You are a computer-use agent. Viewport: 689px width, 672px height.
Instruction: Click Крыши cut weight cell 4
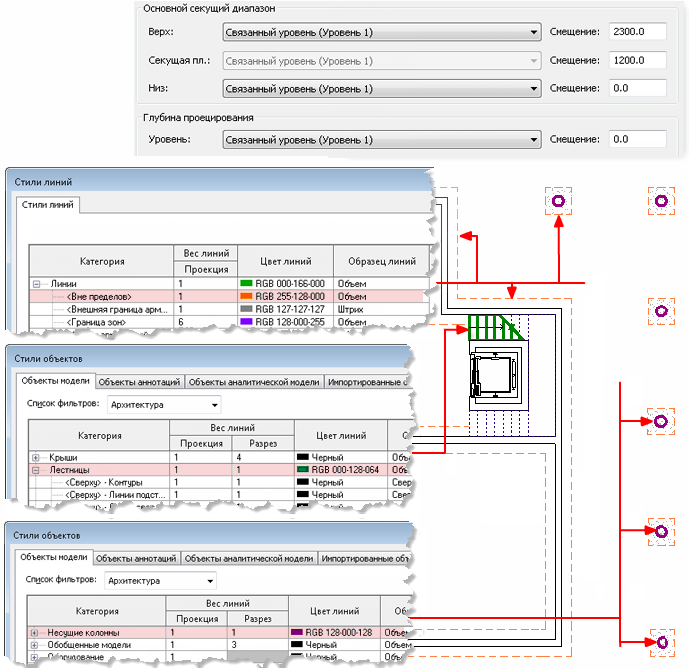tap(263, 457)
